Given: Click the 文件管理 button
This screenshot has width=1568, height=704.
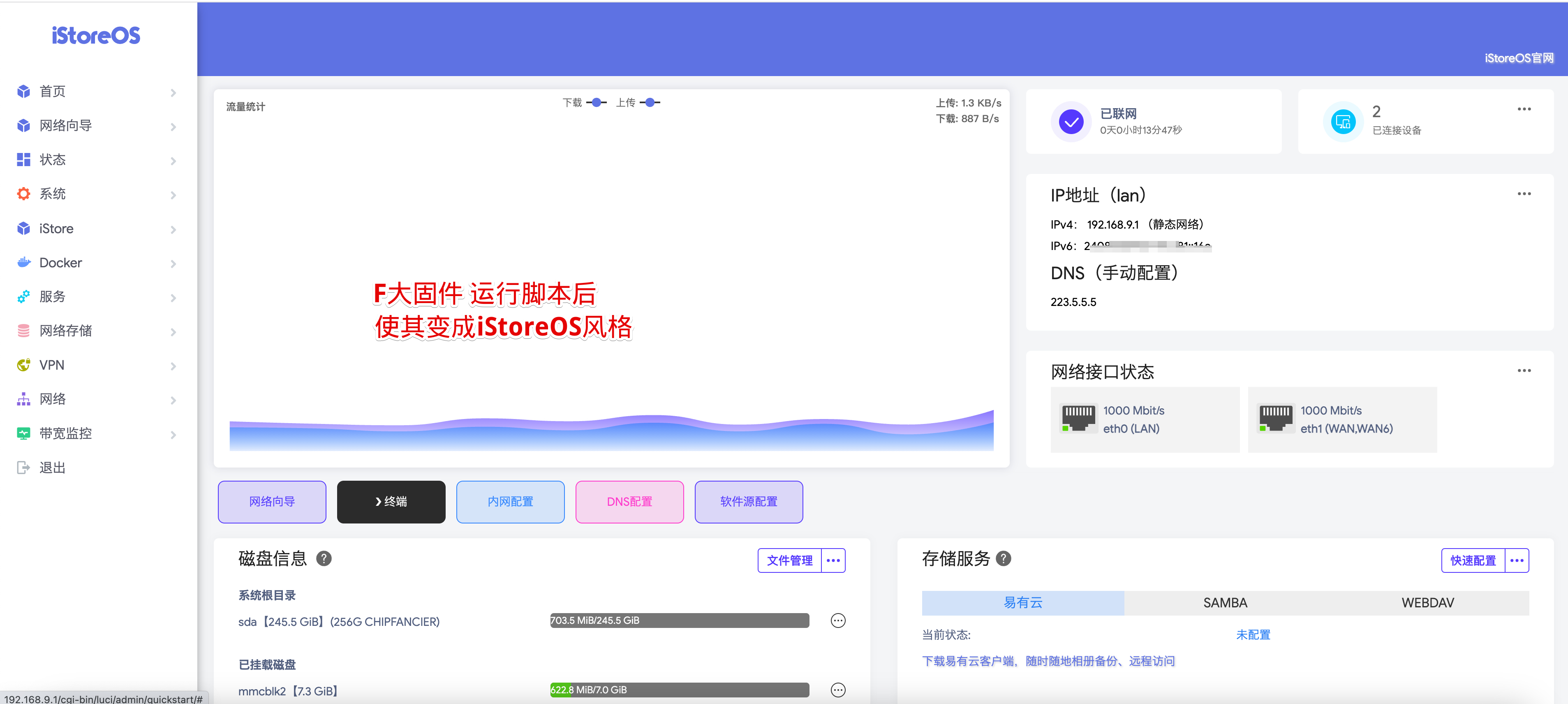Looking at the screenshot, I should coord(789,560).
